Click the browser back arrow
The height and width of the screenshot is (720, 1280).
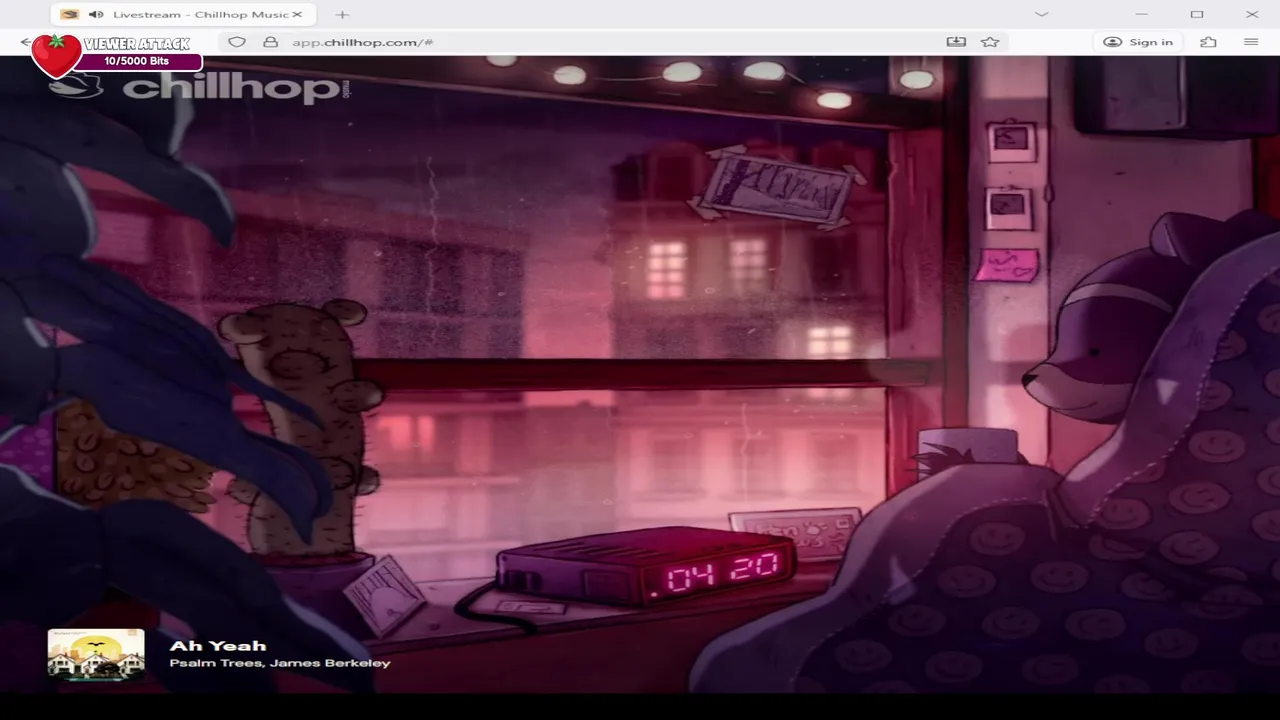pyautogui.click(x=25, y=42)
